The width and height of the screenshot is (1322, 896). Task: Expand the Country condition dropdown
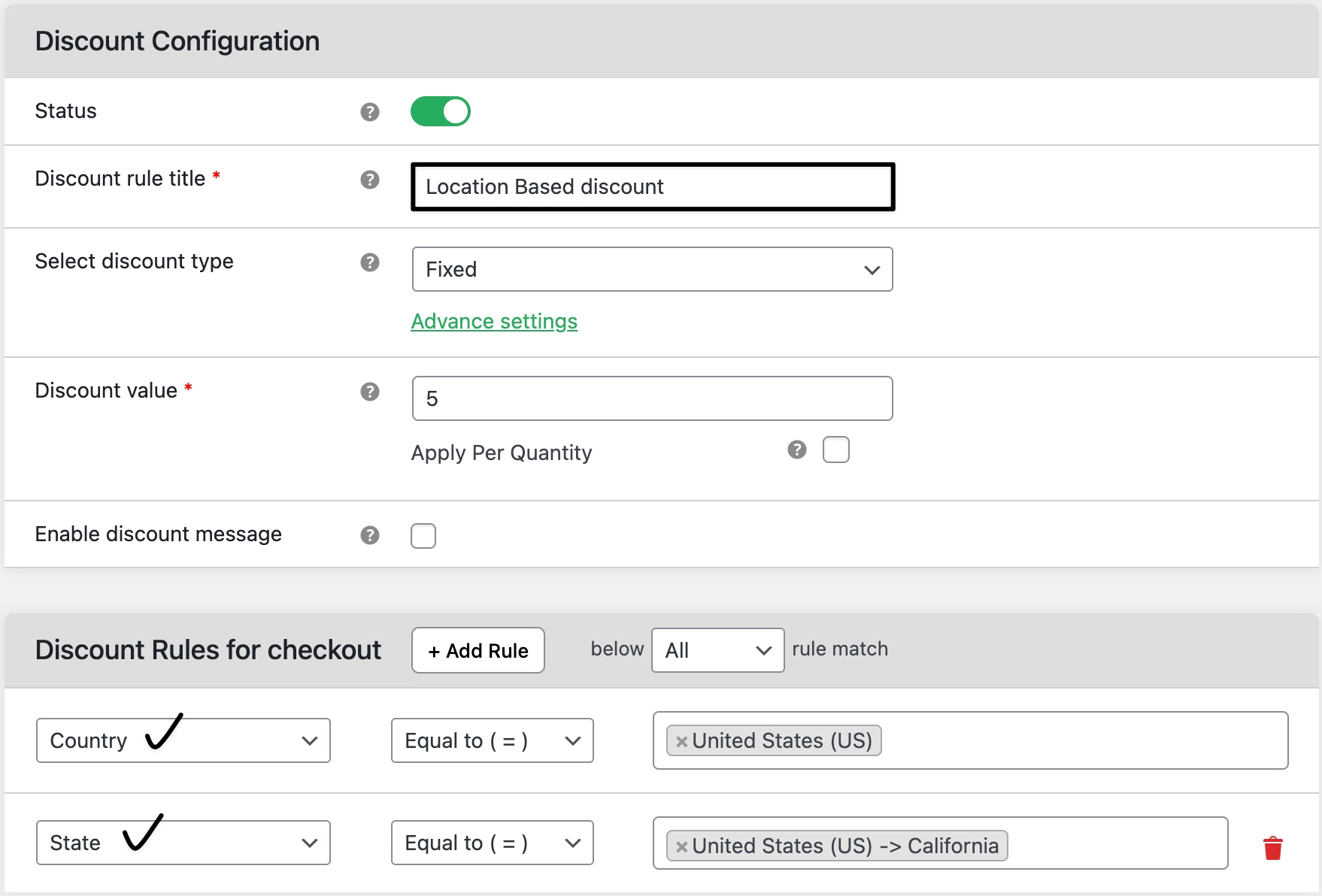pos(183,740)
